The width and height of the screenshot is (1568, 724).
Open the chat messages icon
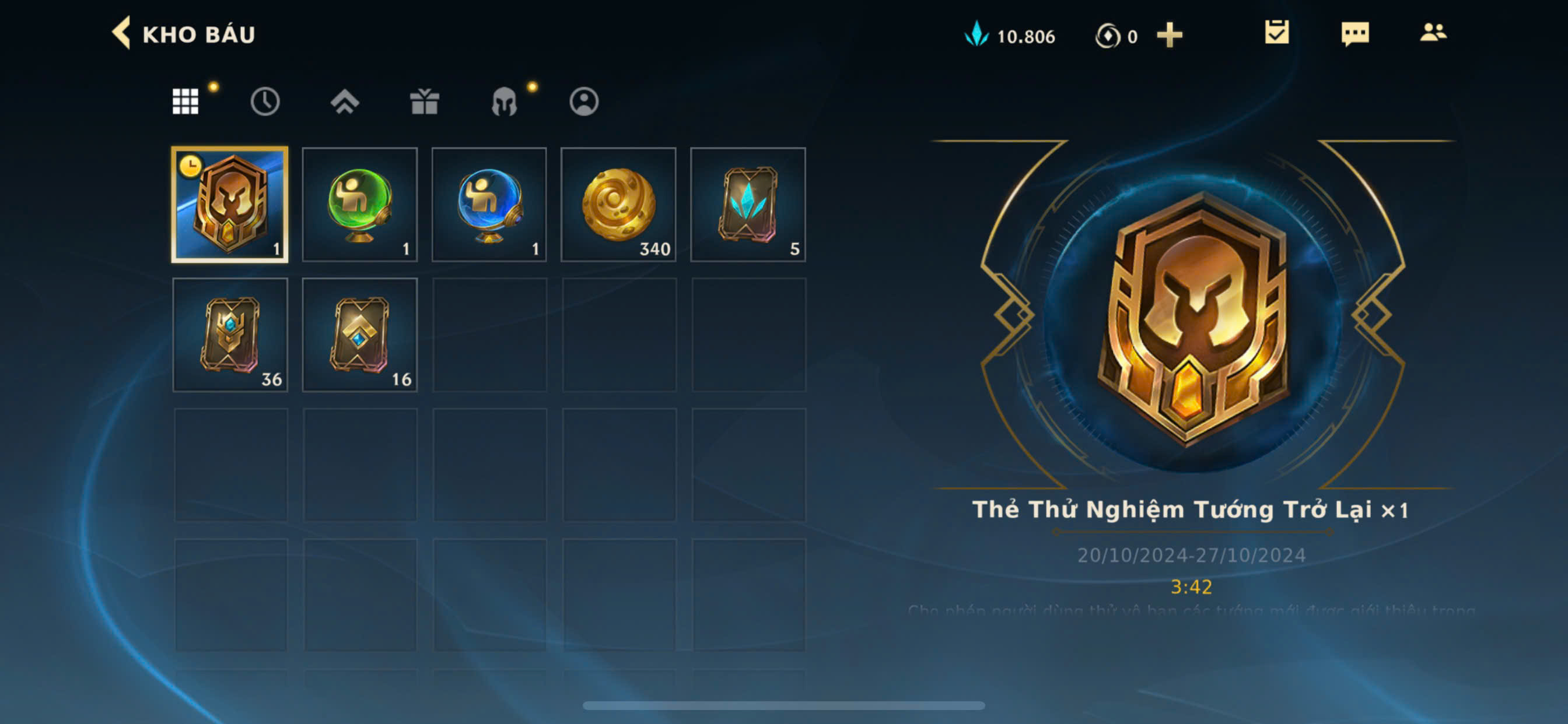(x=1355, y=33)
